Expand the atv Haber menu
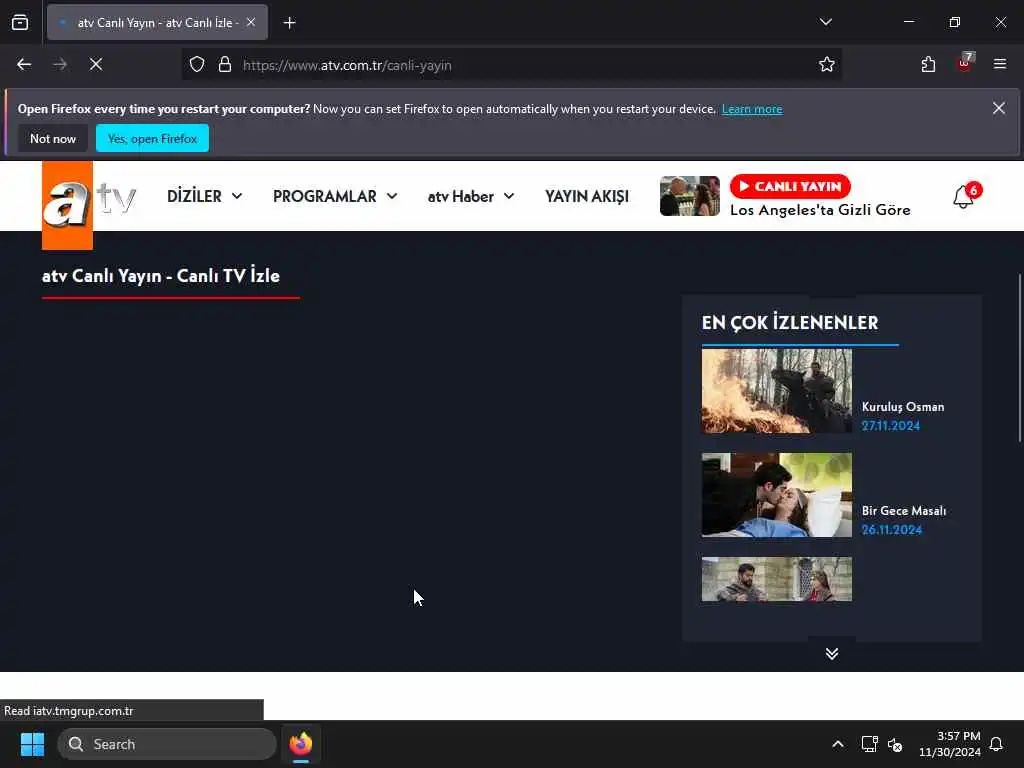This screenshot has width=1024, height=768. tap(470, 196)
